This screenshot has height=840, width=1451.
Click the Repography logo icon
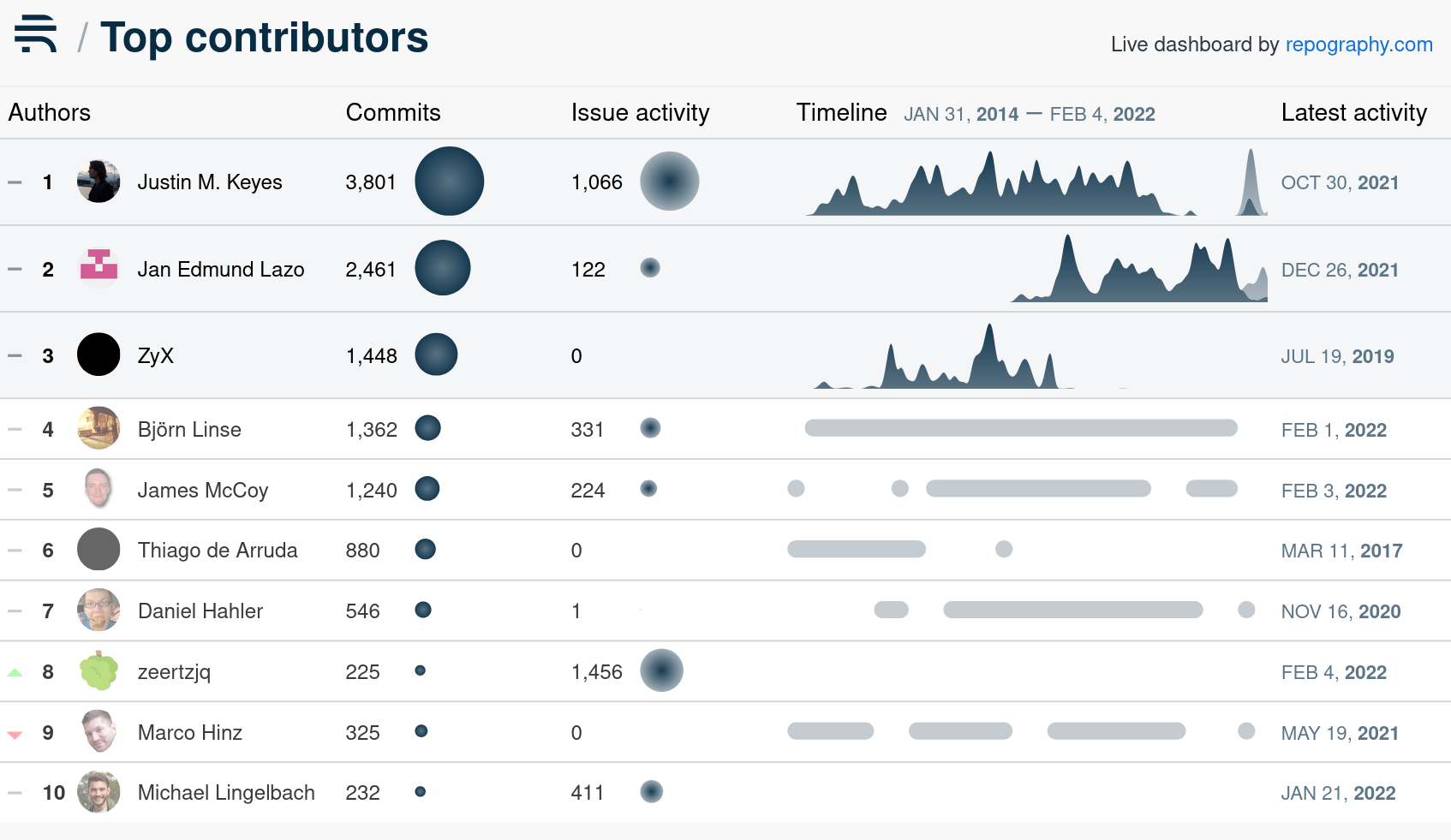[36, 35]
